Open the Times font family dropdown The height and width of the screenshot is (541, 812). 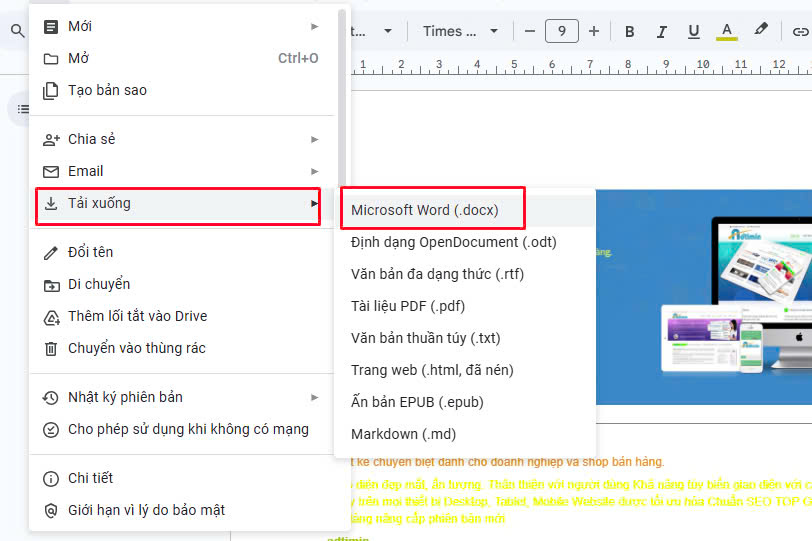[460, 32]
